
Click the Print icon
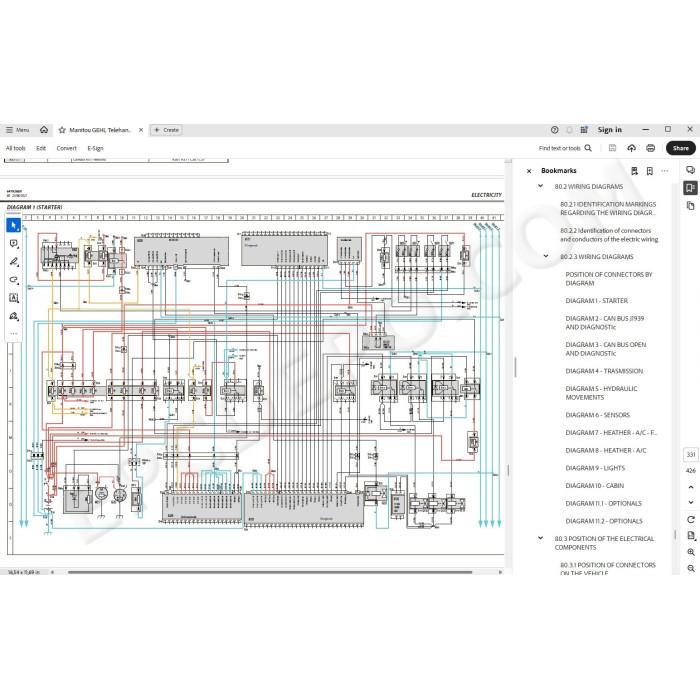(x=650, y=148)
